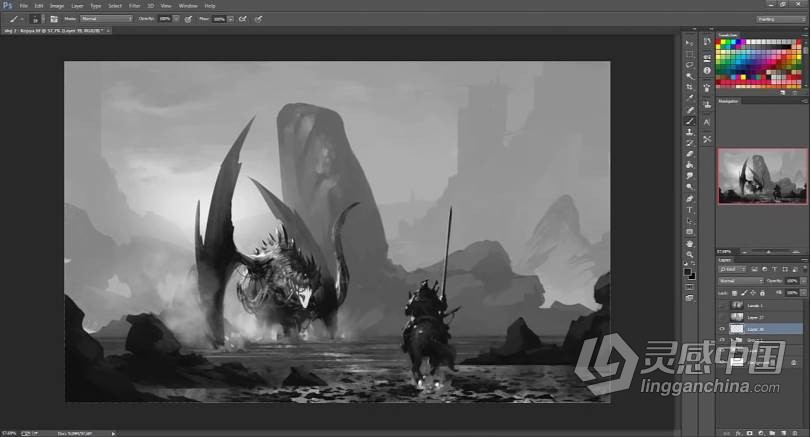The height and width of the screenshot is (437, 810).
Task: Toggle pressure for size button
Action: (x=258, y=19)
